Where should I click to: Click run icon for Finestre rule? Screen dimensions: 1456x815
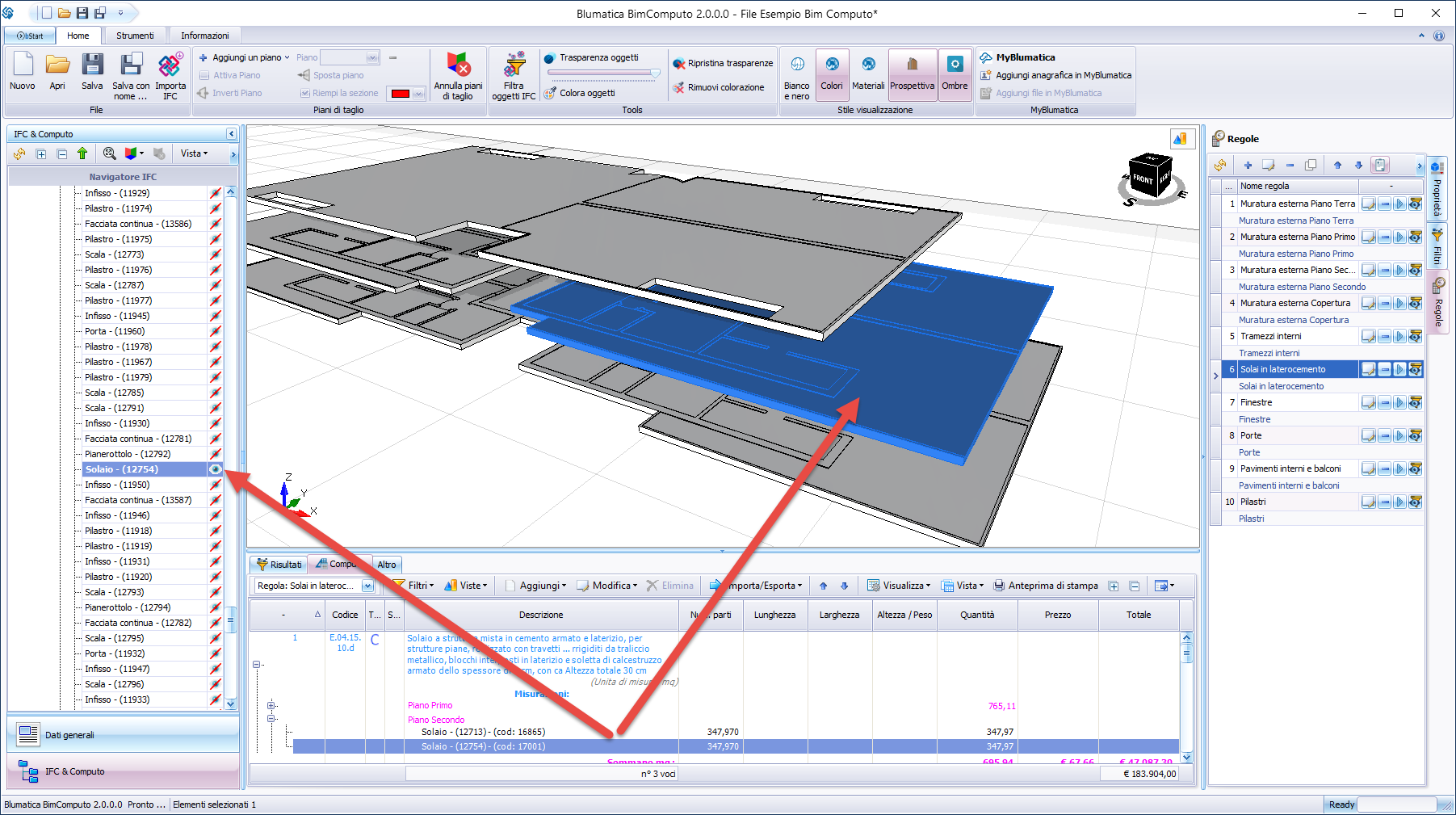tap(1399, 402)
